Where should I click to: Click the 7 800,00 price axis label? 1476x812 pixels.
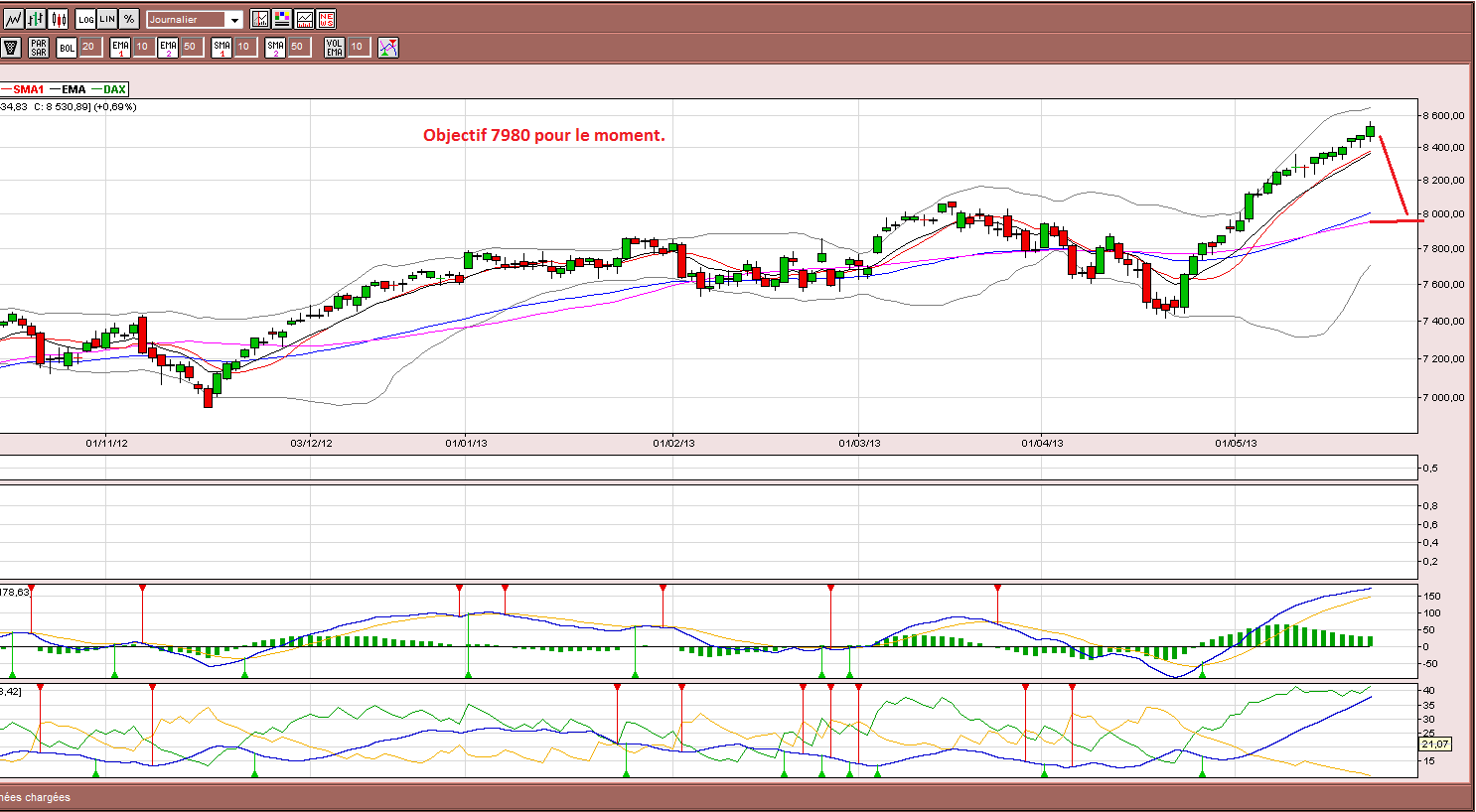[1444, 248]
